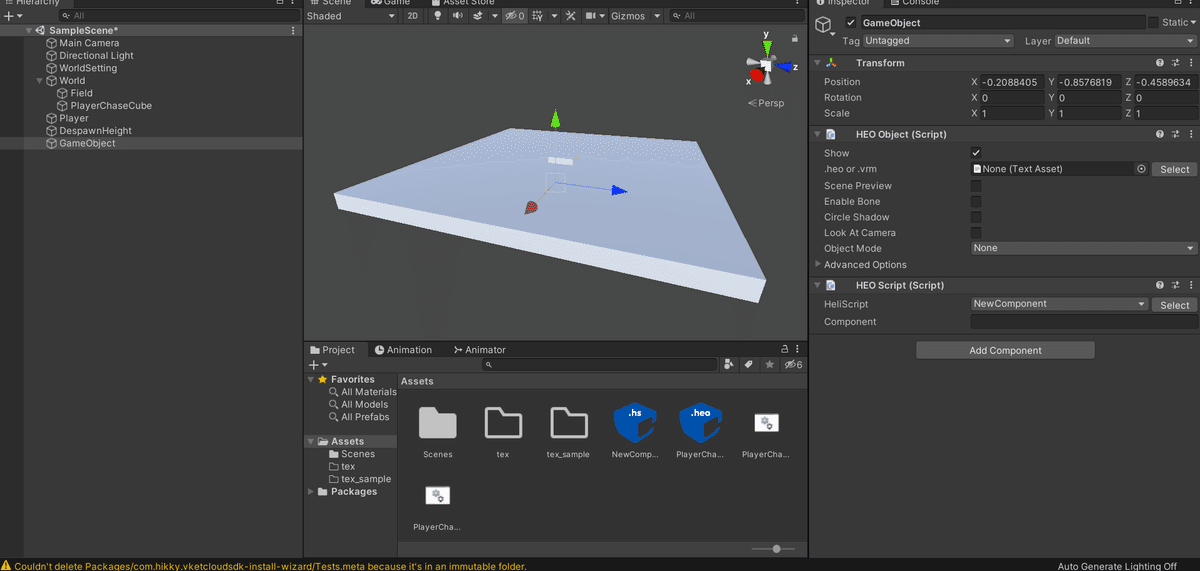1200x571 pixels.
Task: Toggle GameObject active checkbox
Action: coord(851,22)
